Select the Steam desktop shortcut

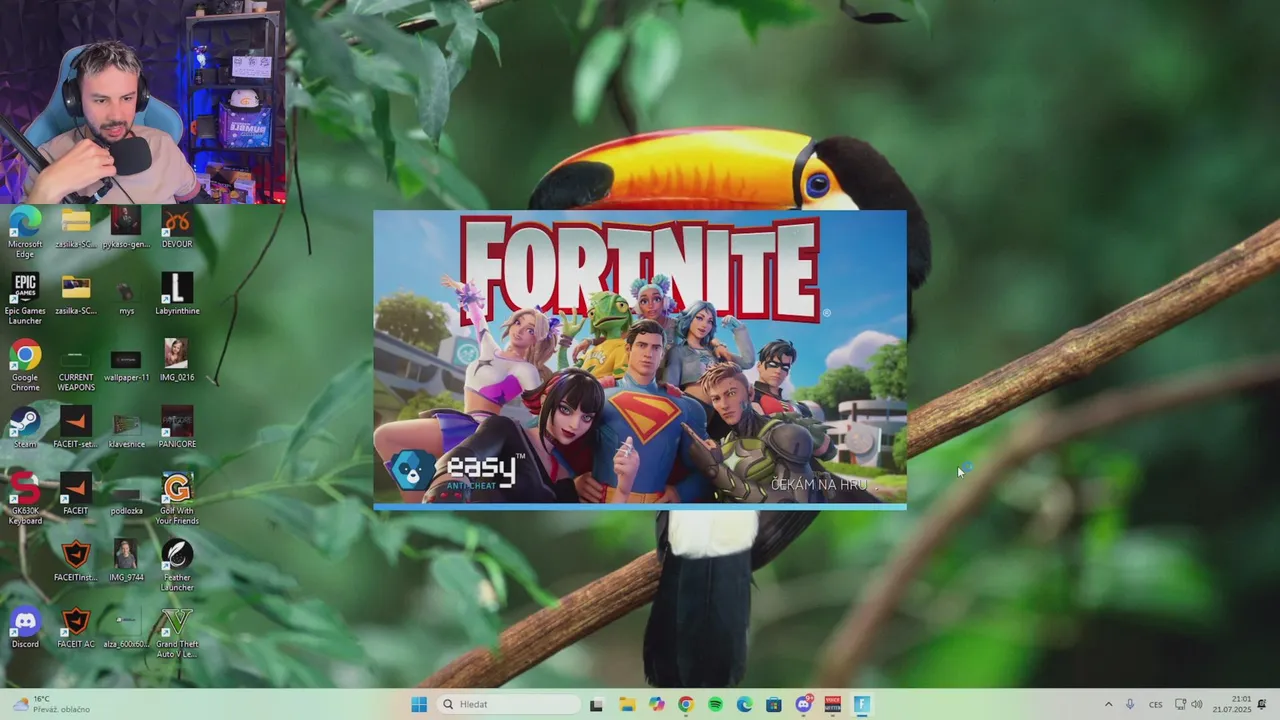tap(25, 428)
